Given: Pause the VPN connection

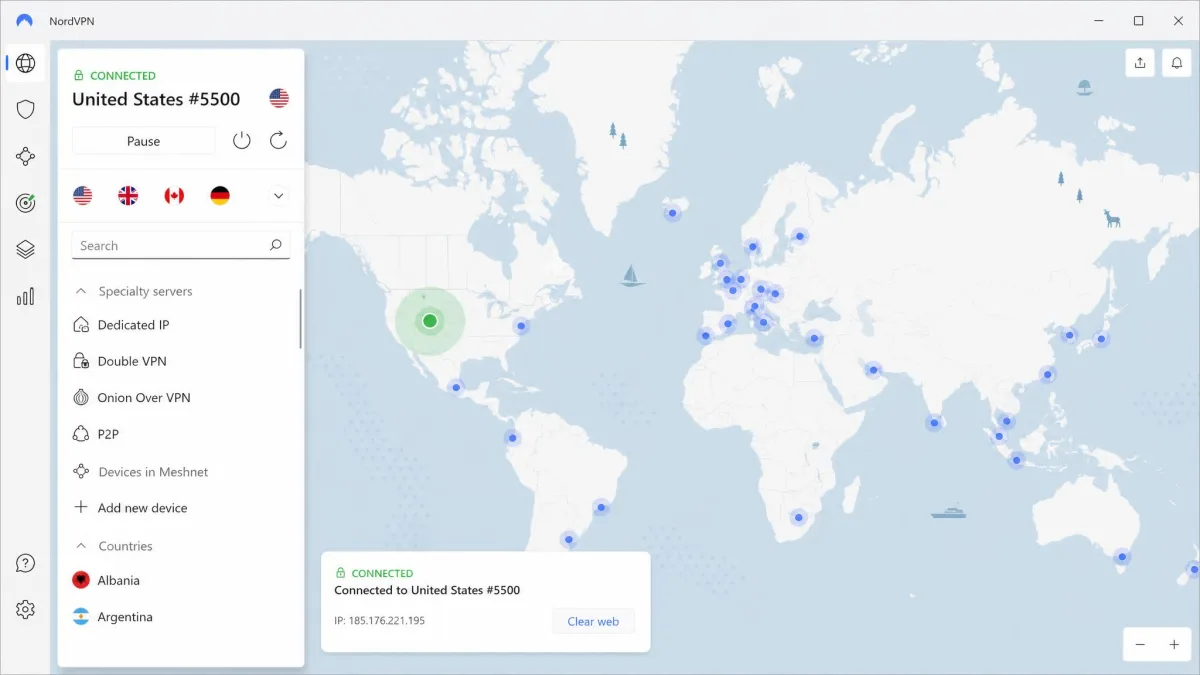Looking at the screenshot, I should [x=144, y=141].
